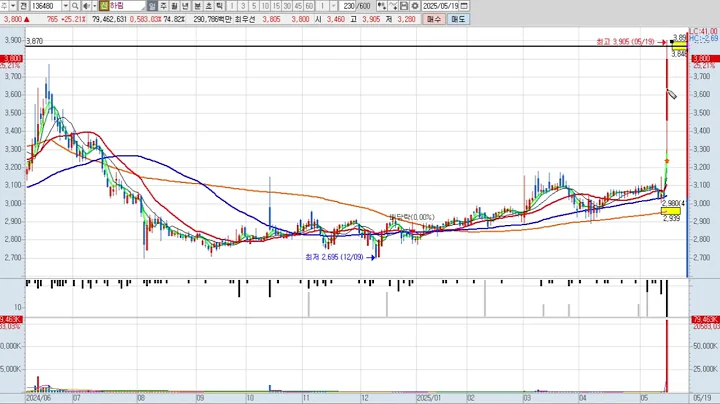The image size is (720, 404).
Task: Click the line chart overlay icon
Action: point(393,6)
